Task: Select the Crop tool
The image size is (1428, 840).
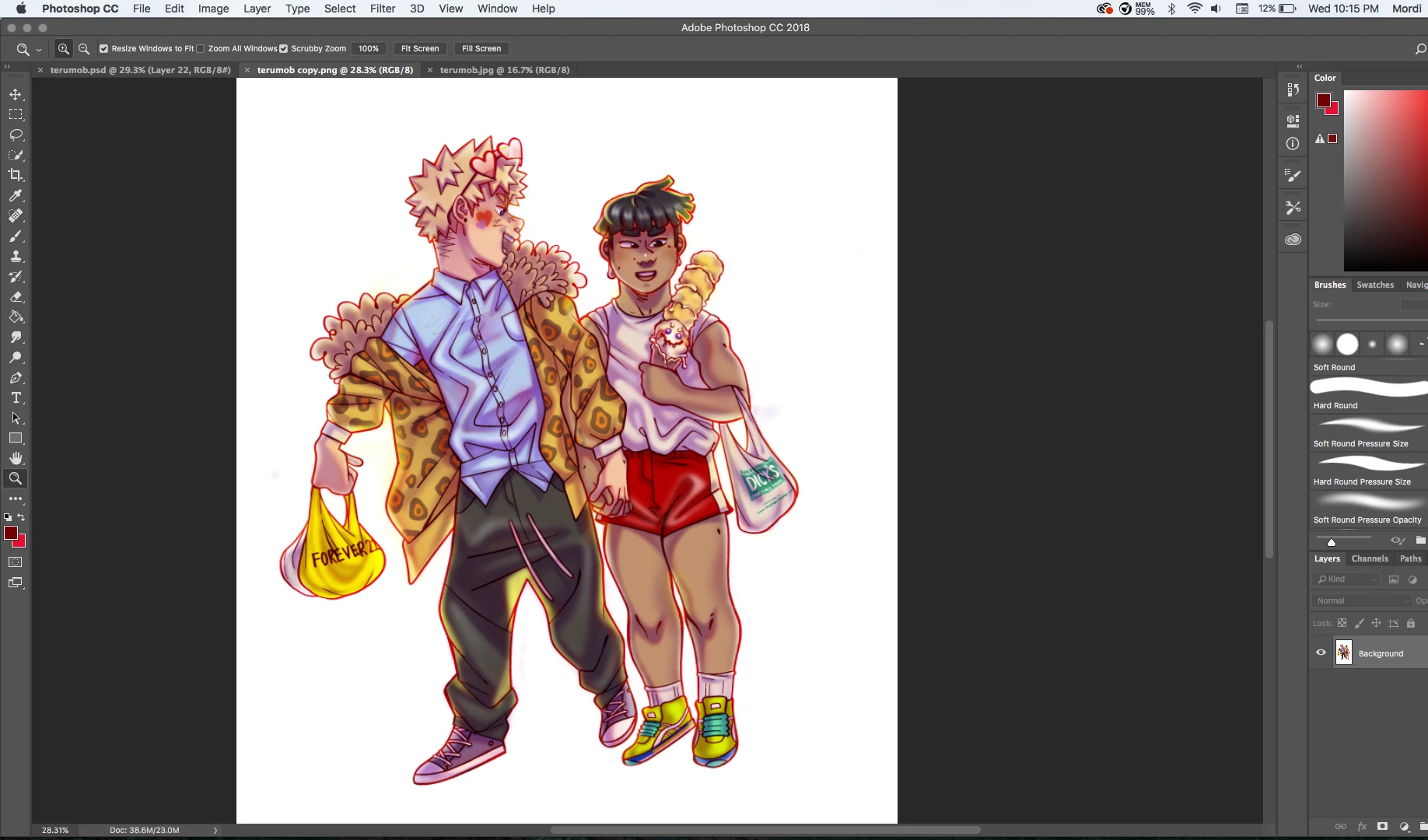Action: [16, 175]
